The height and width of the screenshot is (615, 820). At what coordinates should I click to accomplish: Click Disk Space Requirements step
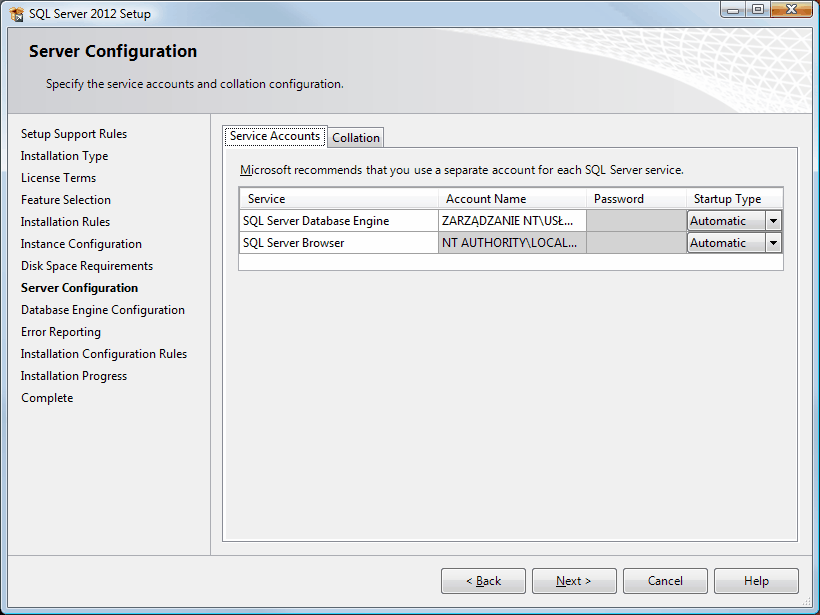[x=87, y=266]
